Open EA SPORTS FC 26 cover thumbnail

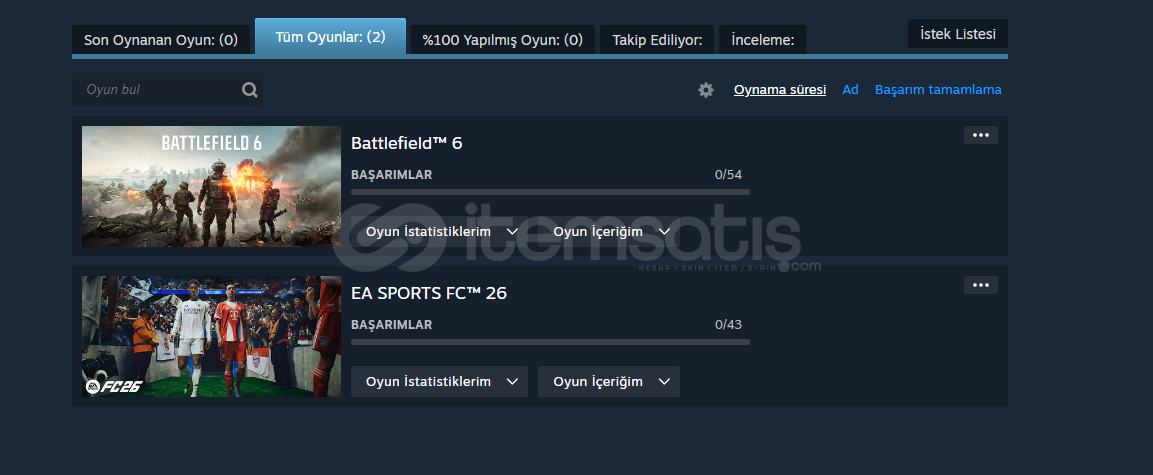211,337
